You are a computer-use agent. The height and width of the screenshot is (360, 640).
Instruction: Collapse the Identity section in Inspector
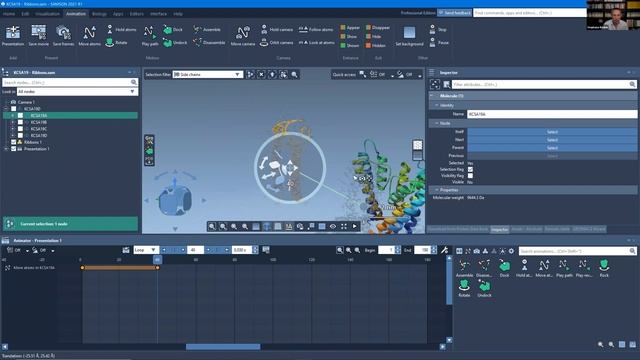click(x=437, y=105)
